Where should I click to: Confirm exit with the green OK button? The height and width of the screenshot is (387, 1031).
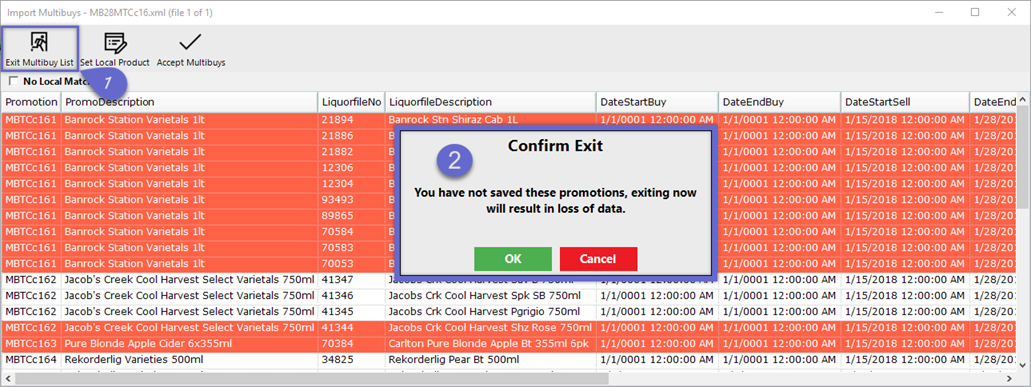[513, 259]
